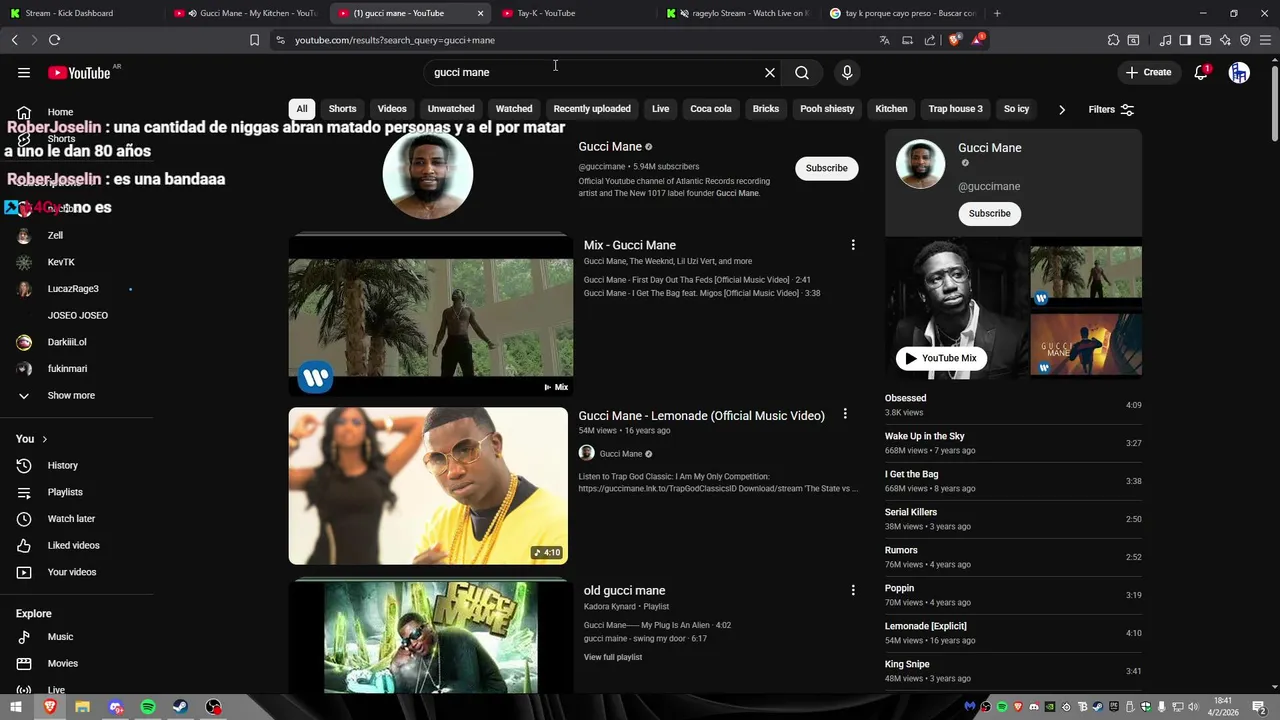Switch to the Gucci Mane - My Kitchen tab
This screenshot has width=1280, height=720.
(x=245, y=13)
